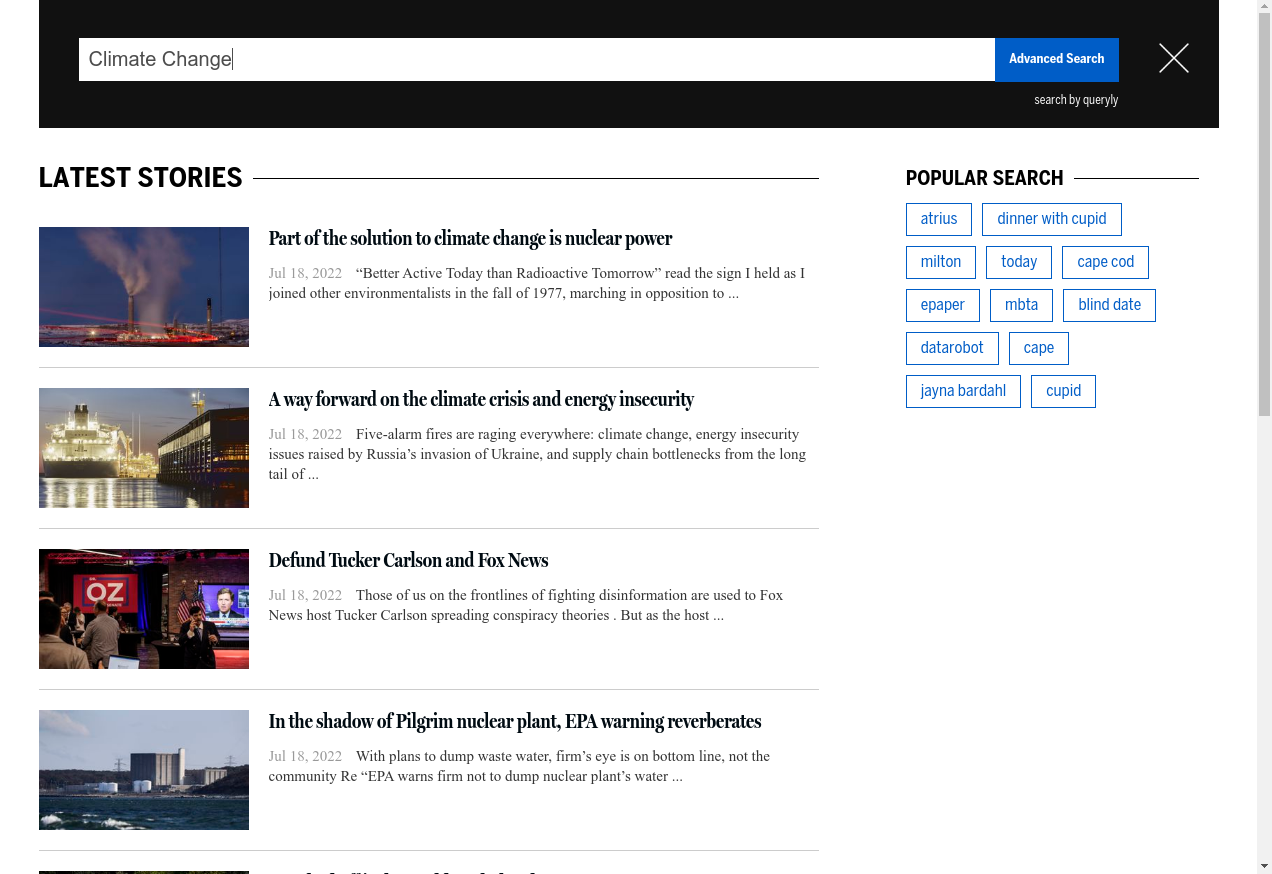1272x874 pixels.
Task: Select the 'atrius' popular search tag
Action: click(938, 219)
